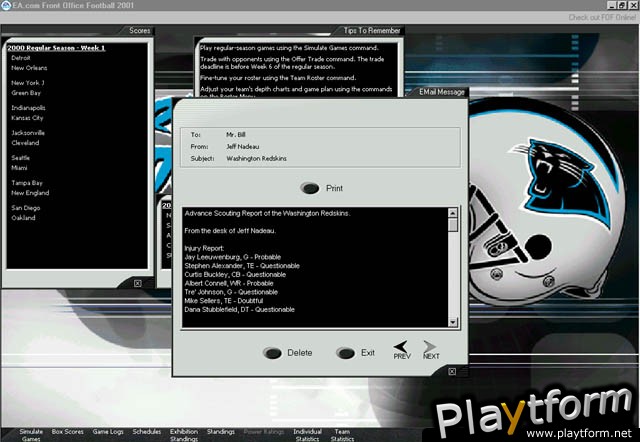Click Detroit in the Scores list

21,58
